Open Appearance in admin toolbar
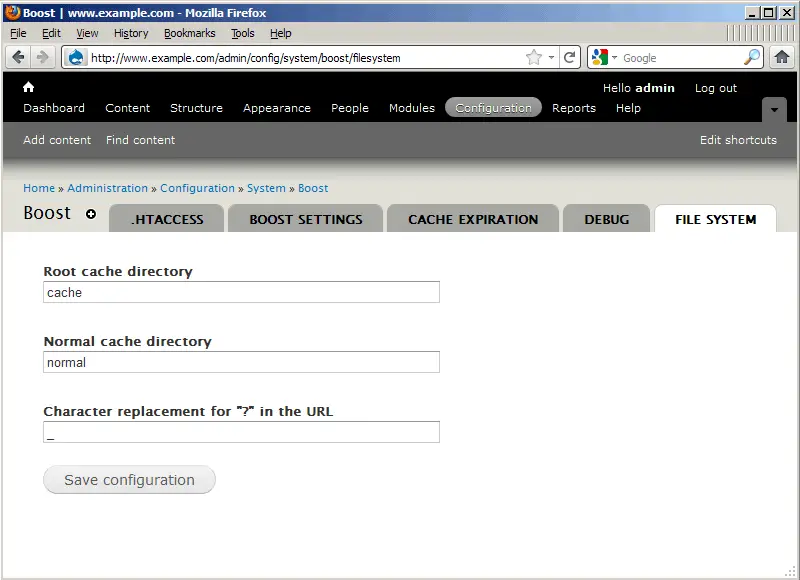 [x=277, y=108]
